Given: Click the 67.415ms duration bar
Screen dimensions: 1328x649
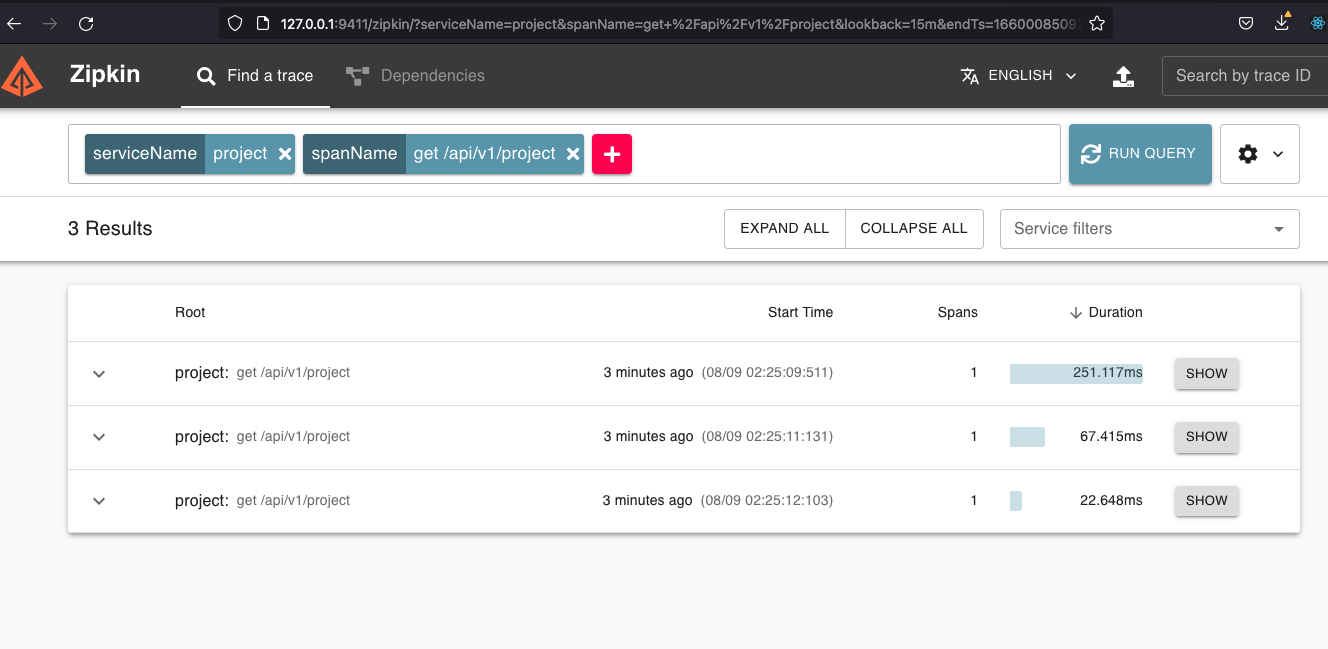Looking at the screenshot, I should pyautogui.click(x=1027, y=437).
